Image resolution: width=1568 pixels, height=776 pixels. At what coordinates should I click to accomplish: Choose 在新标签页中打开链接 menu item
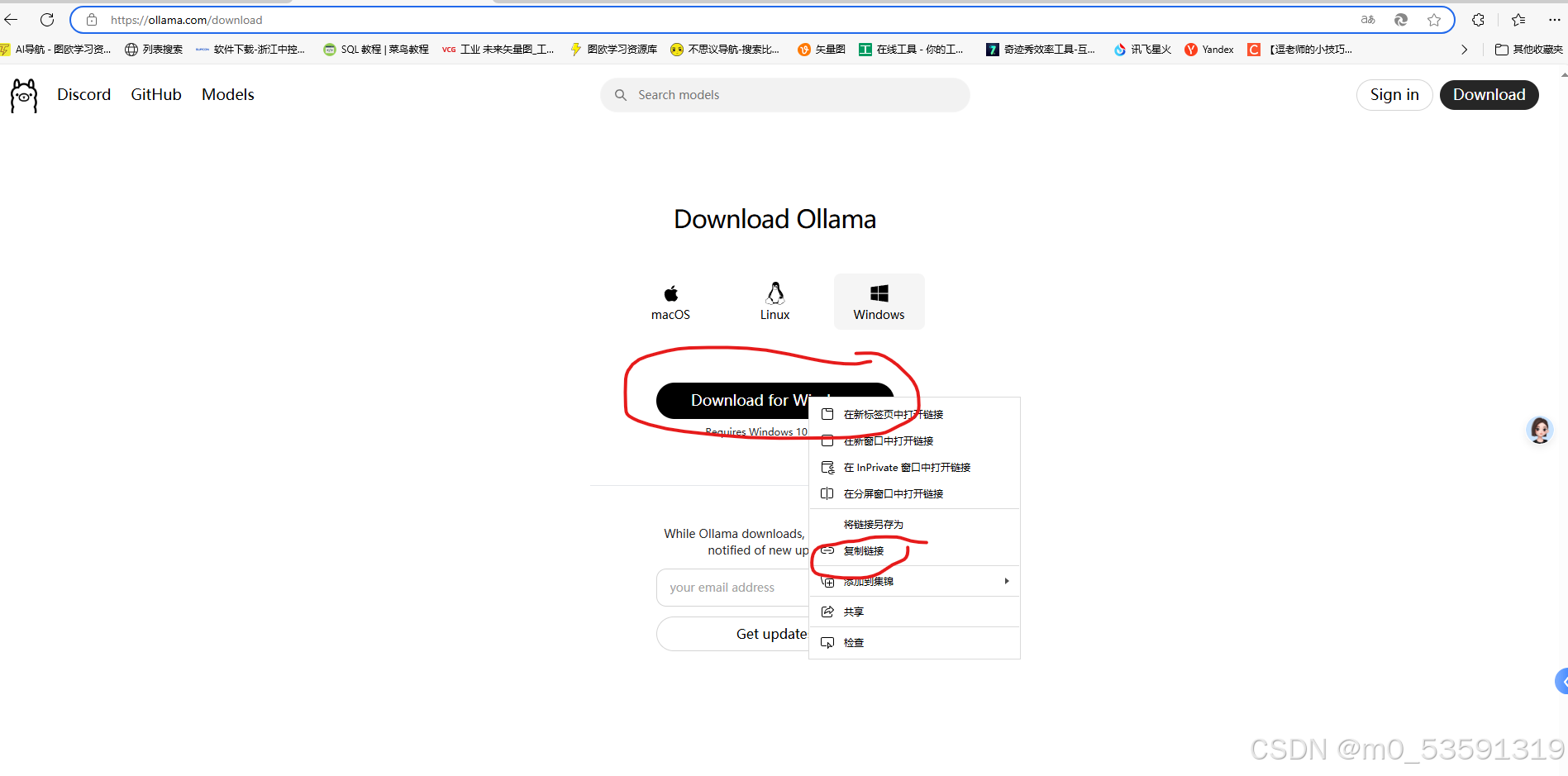pyautogui.click(x=914, y=415)
